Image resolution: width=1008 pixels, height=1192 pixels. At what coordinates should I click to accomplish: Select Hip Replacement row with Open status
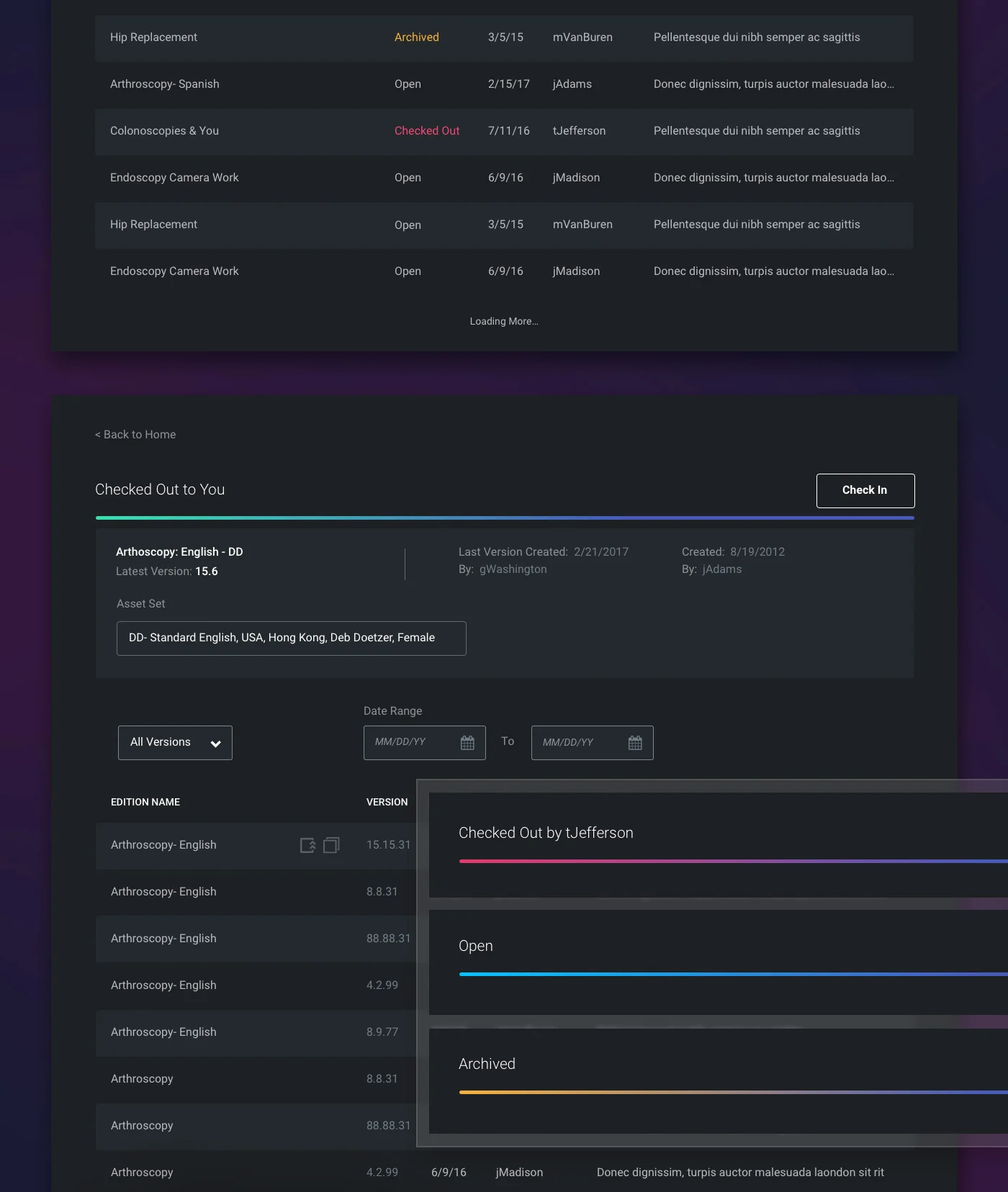[x=504, y=225]
